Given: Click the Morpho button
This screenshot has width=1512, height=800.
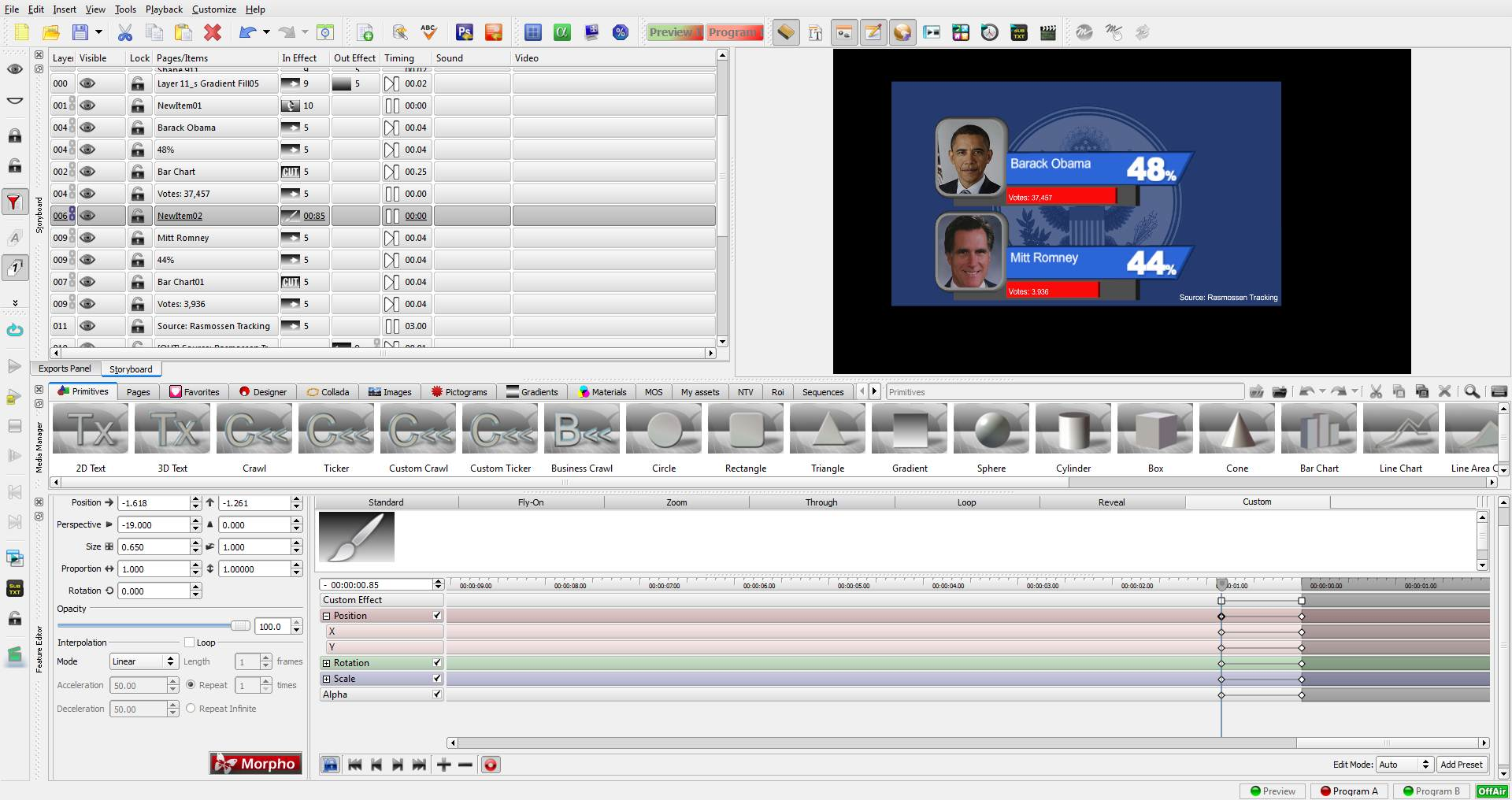Looking at the screenshot, I should click(256, 763).
